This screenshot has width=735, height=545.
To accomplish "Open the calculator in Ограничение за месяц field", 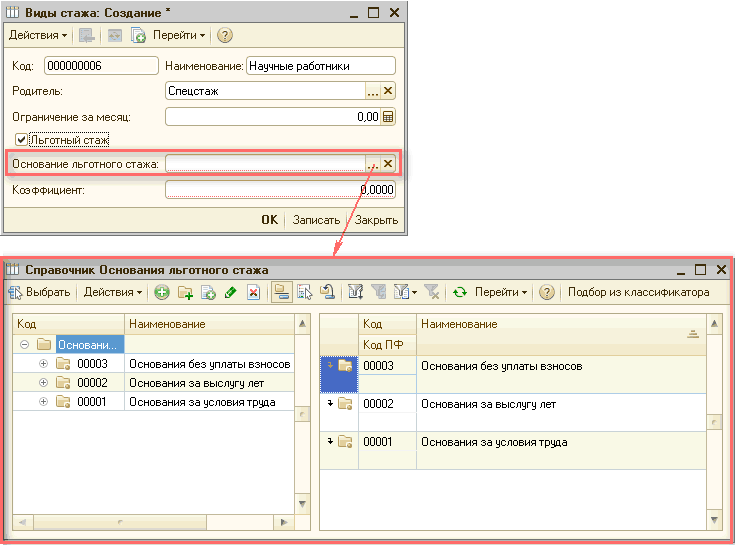I will click(388, 116).
